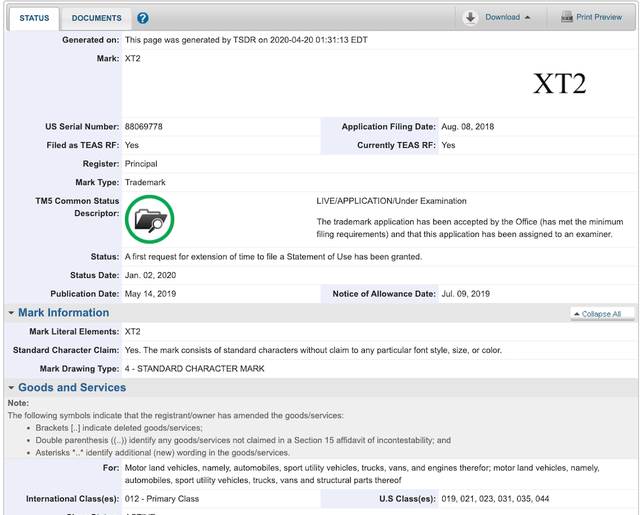640x515 pixels.
Task: Click the Collapse All button
Action: coord(602,314)
